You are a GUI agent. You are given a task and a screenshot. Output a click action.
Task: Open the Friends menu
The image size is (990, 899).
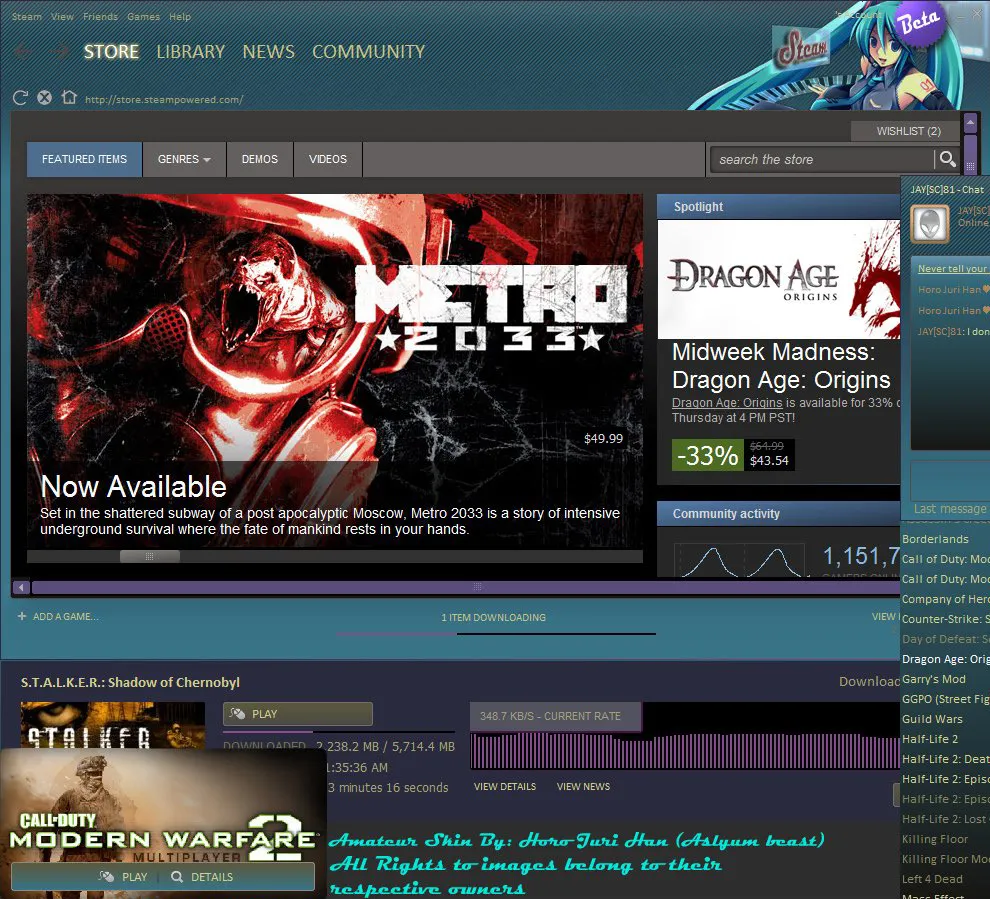pos(100,17)
